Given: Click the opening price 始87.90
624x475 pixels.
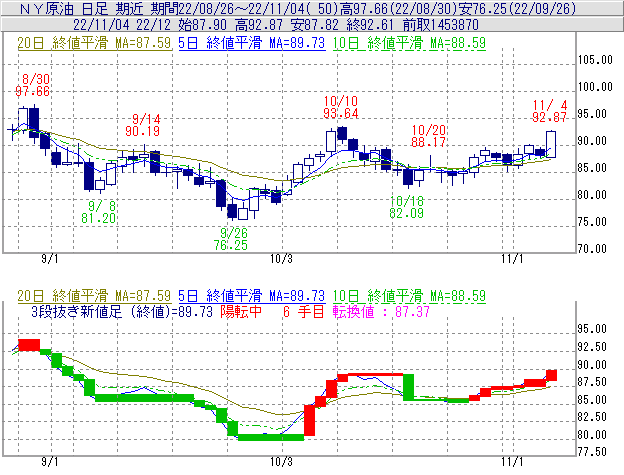Looking at the screenshot, I should [x=203, y=25].
